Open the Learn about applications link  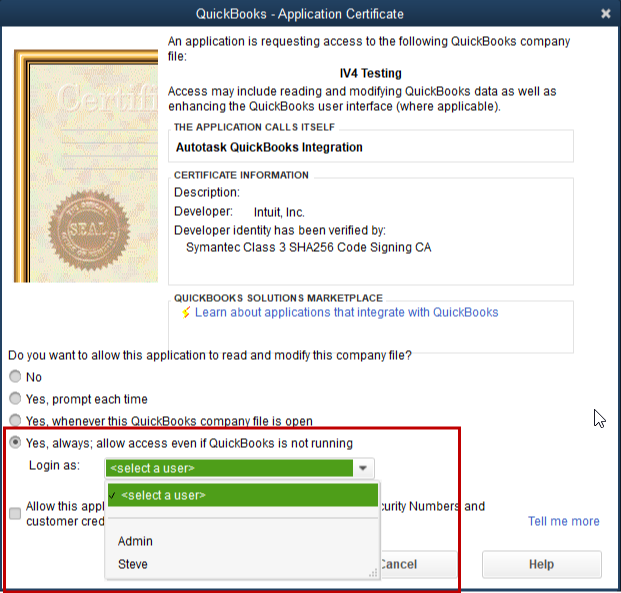click(x=346, y=313)
